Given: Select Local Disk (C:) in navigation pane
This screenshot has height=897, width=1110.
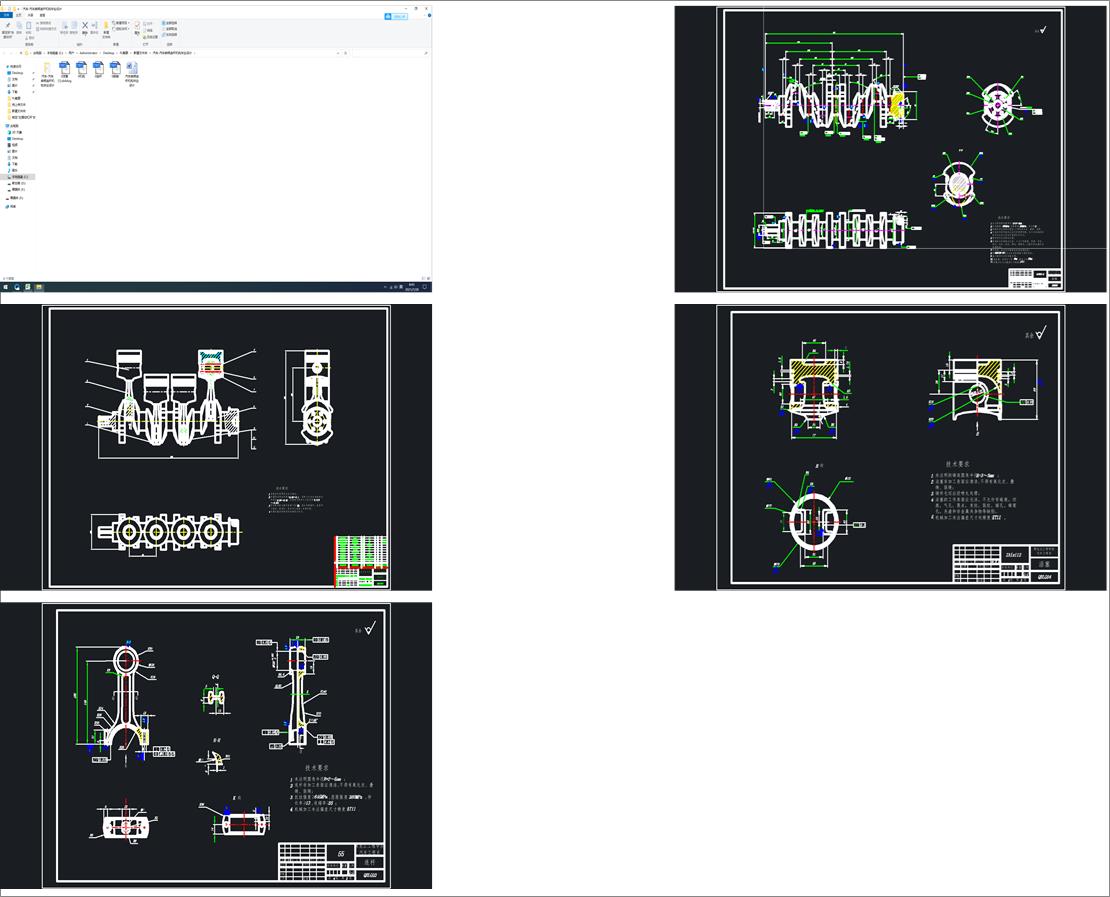Looking at the screenshot, I should pos(20,177).
